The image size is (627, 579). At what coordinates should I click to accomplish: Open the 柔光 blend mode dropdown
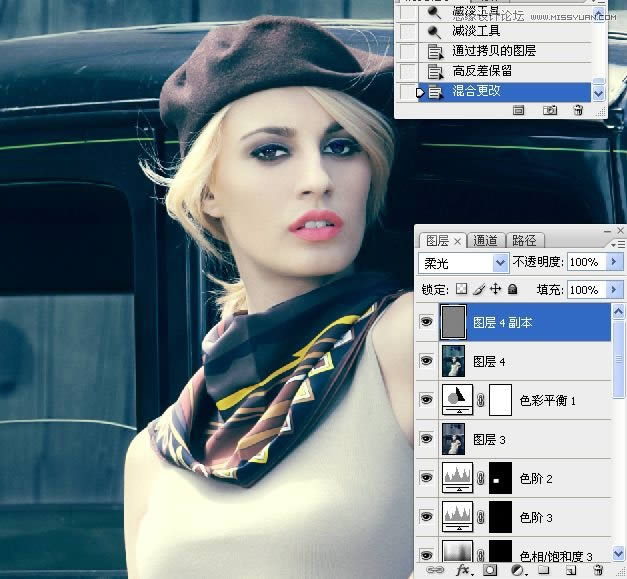(x=464, y=263)
